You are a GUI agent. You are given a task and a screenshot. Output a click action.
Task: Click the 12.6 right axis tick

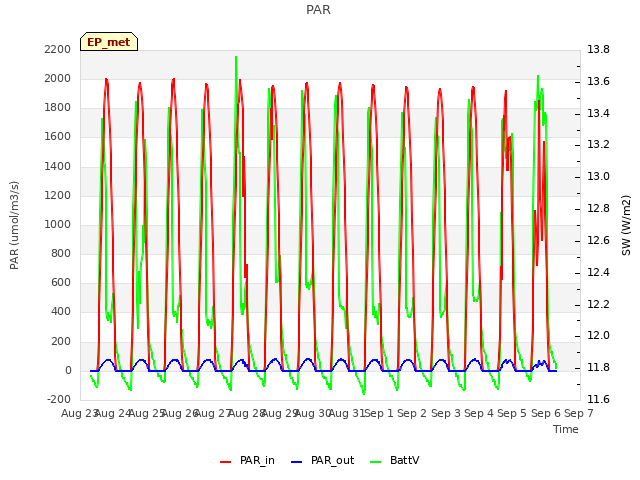point(598,240)
